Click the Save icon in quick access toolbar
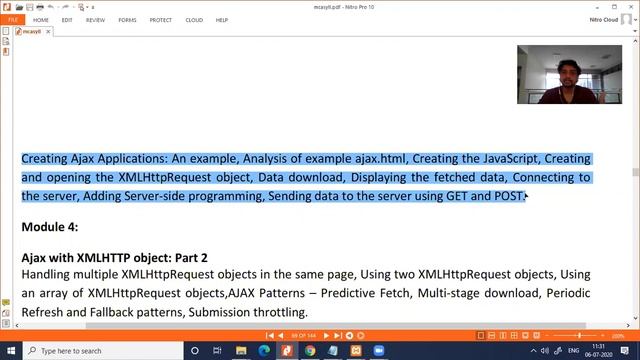 (30, 7)
